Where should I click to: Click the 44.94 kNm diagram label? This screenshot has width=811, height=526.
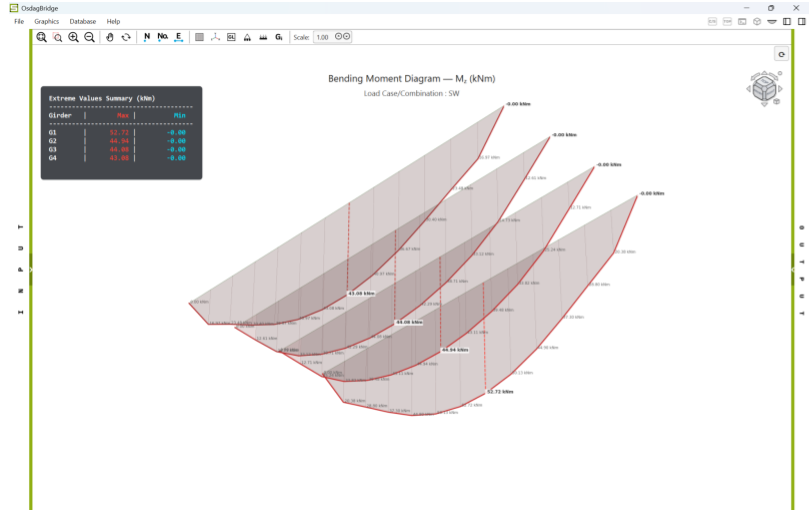[x=455, y=350]
